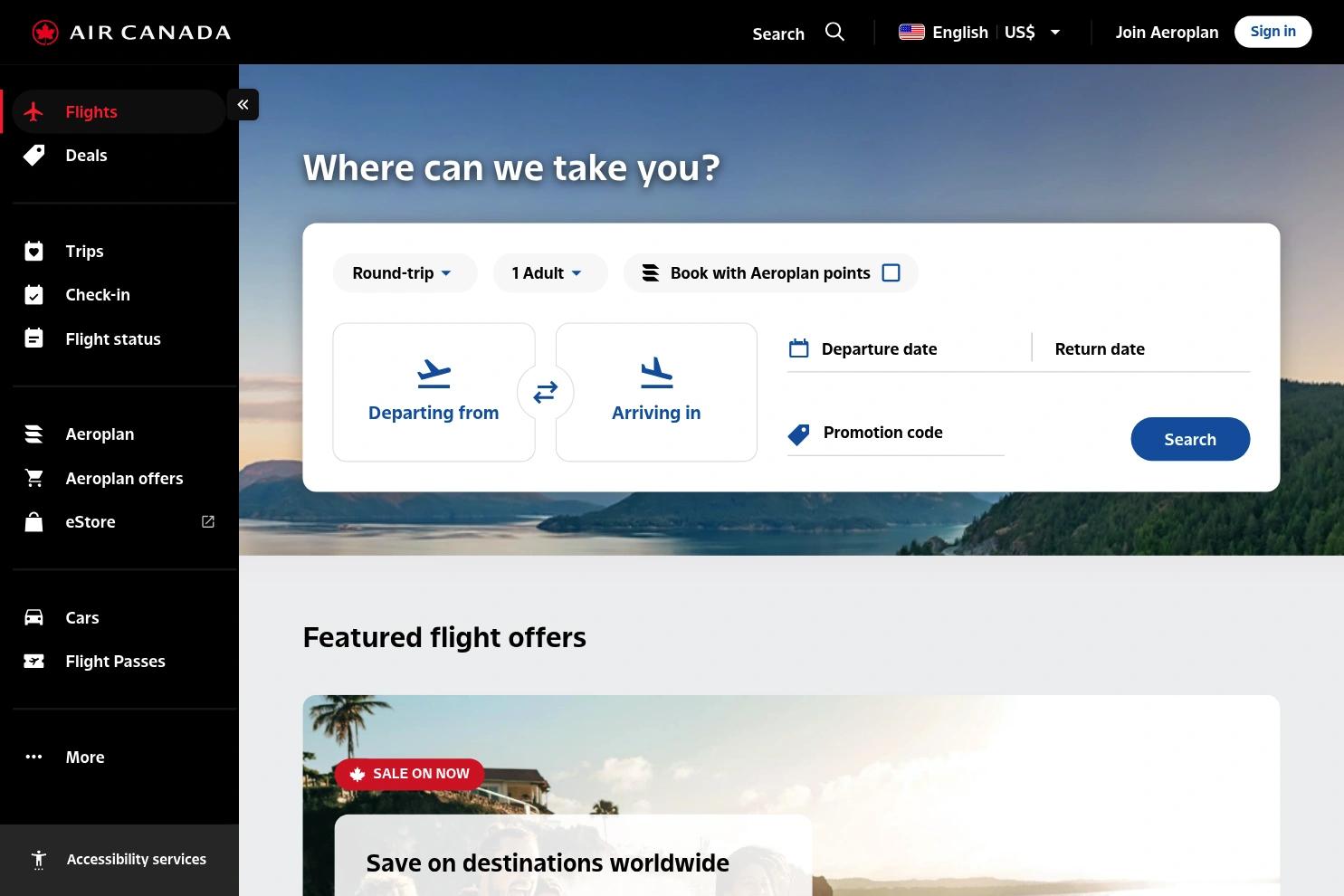Click the blue Search flights button
The image size is (1344, 896).
[1190, 439]
